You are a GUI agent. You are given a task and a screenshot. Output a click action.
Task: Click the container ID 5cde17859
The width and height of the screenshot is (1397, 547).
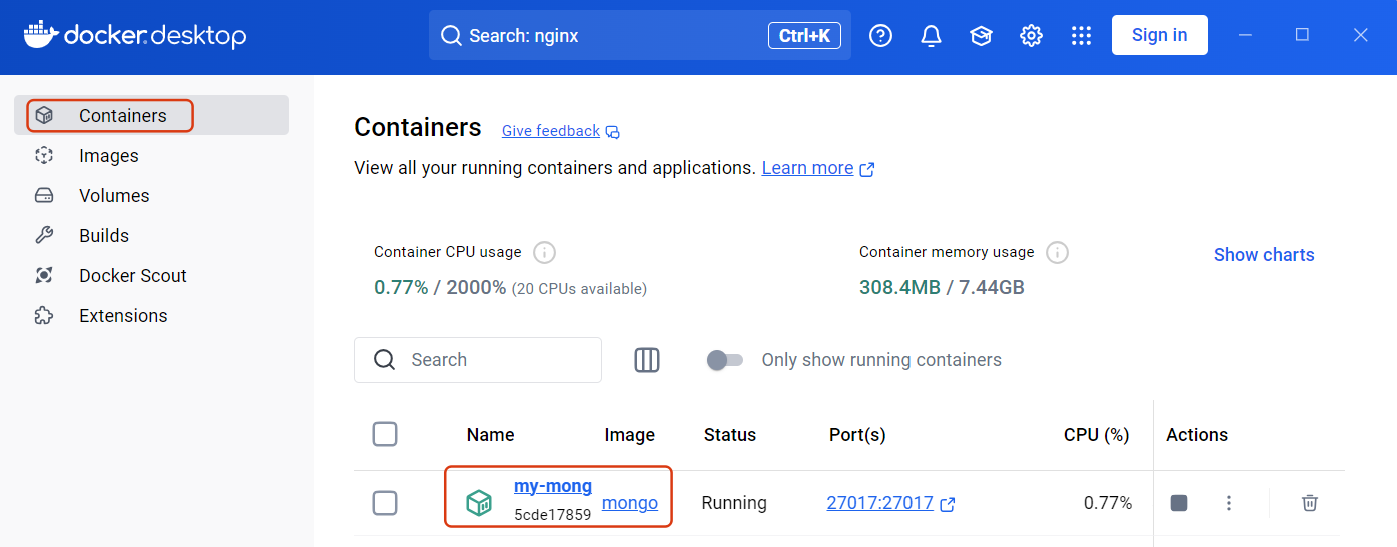(553, 515)
